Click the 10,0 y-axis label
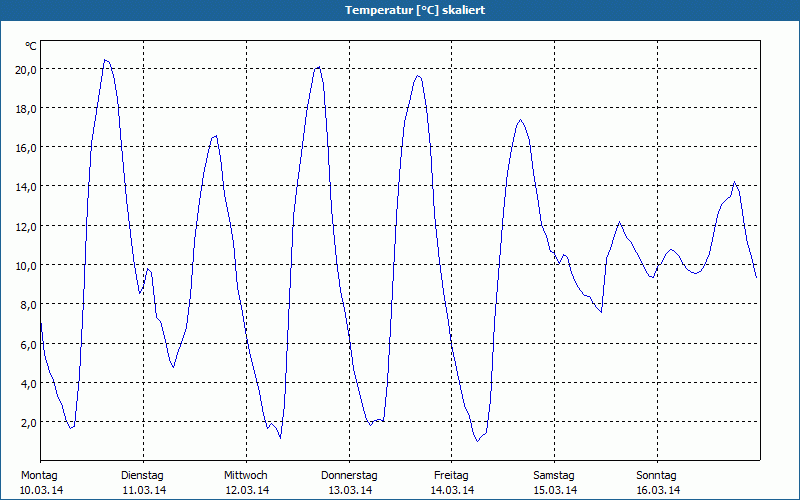 tap(26, 266)
